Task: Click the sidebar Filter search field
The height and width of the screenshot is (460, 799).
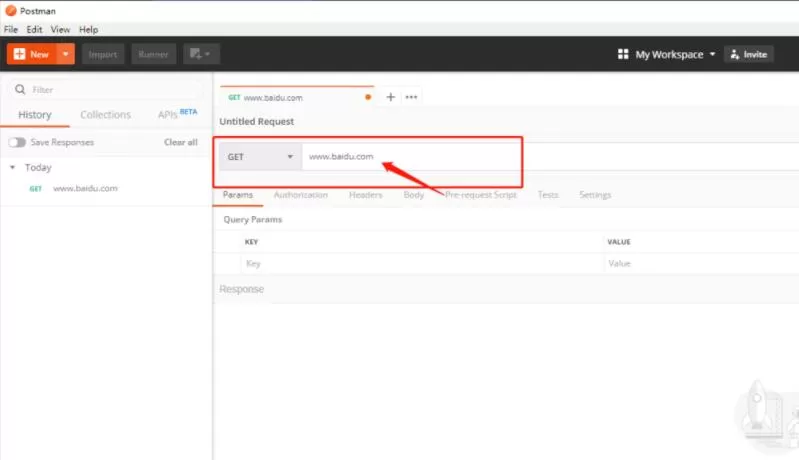Action: [105, 90]
